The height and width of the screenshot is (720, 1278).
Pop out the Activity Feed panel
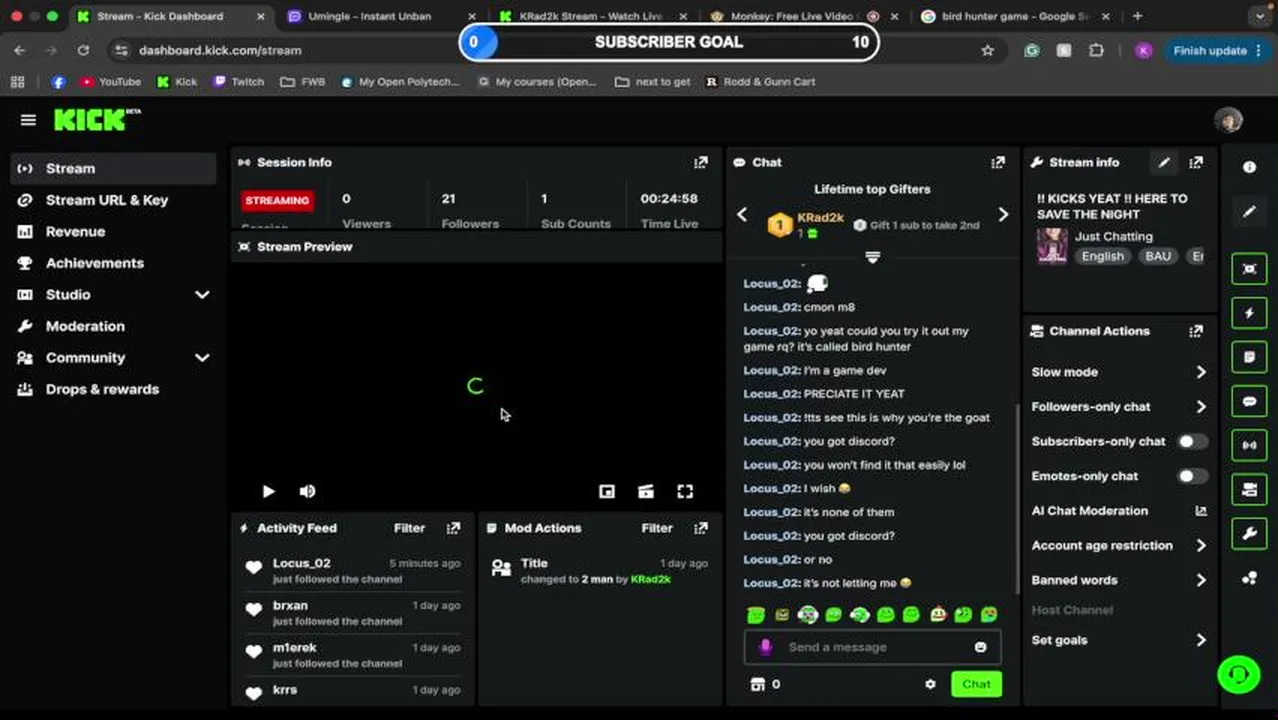click(454, 528)
